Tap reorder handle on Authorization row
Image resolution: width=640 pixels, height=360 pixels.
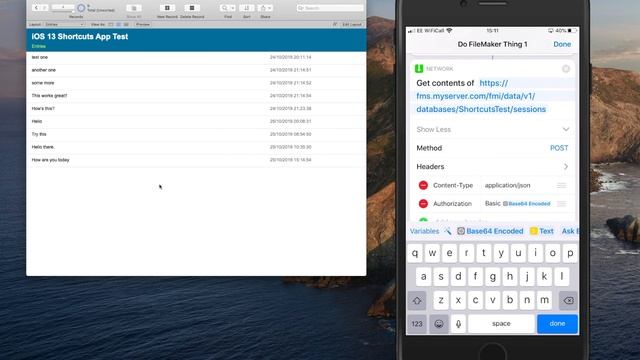(562, 203)
